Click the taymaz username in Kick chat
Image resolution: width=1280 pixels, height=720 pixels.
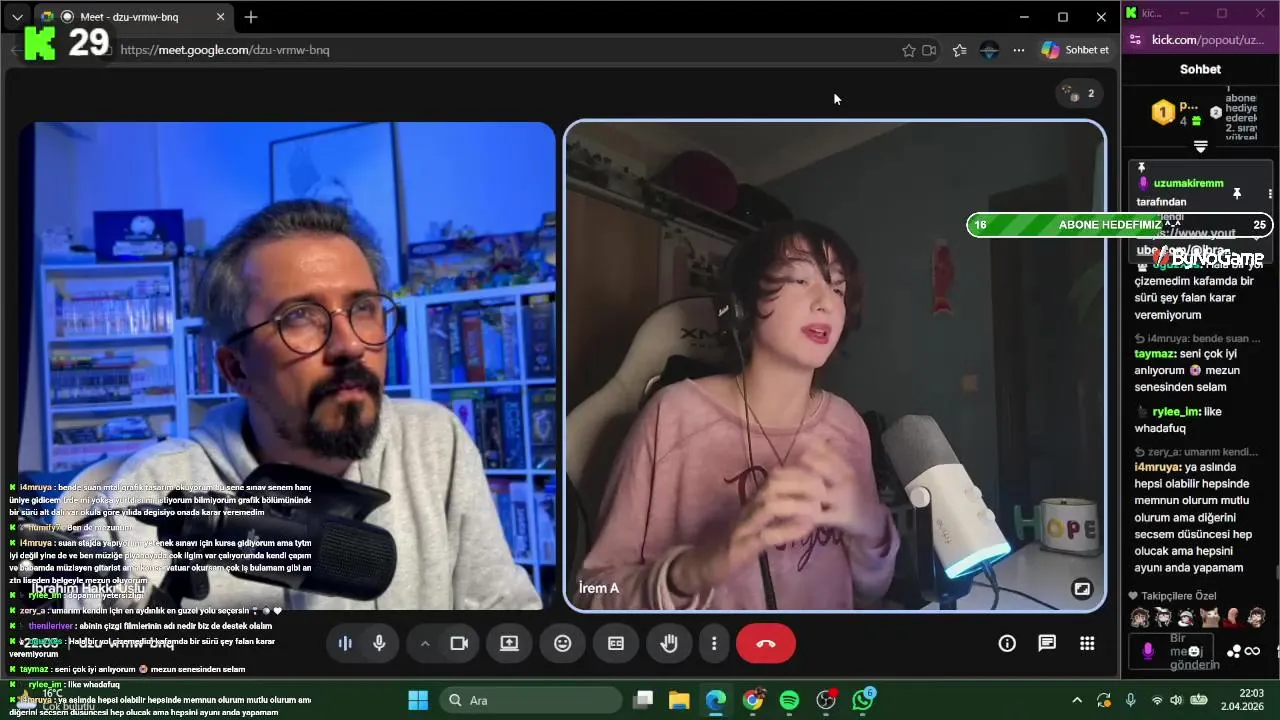pyautogui.click(x=1155, y=353)
